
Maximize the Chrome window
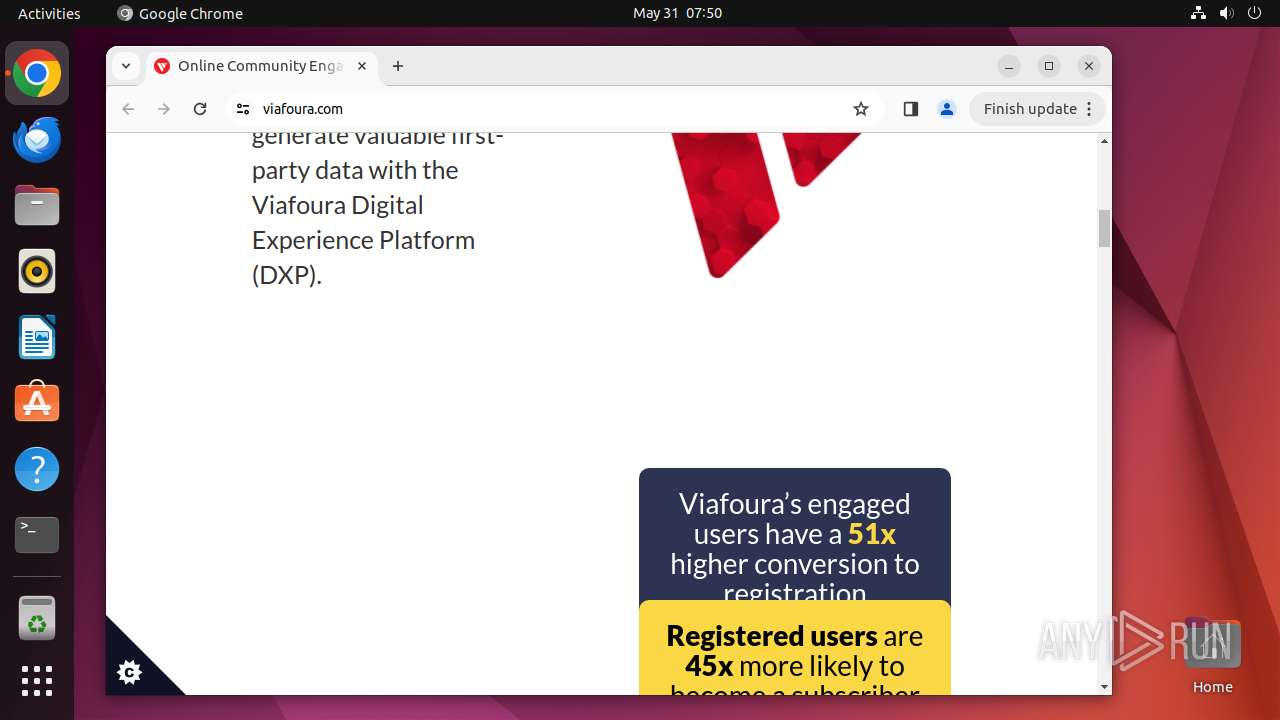click(x=1049, y=66)
